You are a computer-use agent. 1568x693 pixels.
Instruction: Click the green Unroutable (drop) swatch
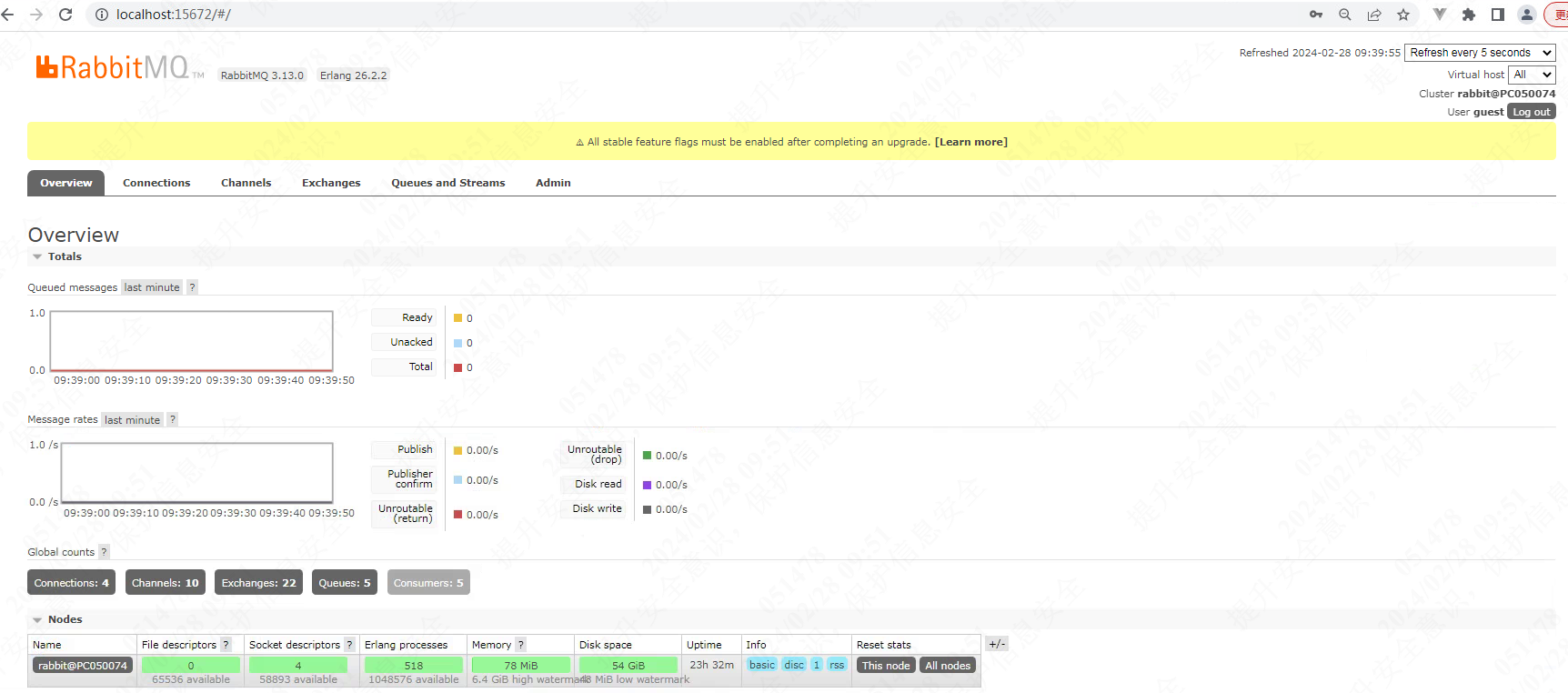pos(648,456)
